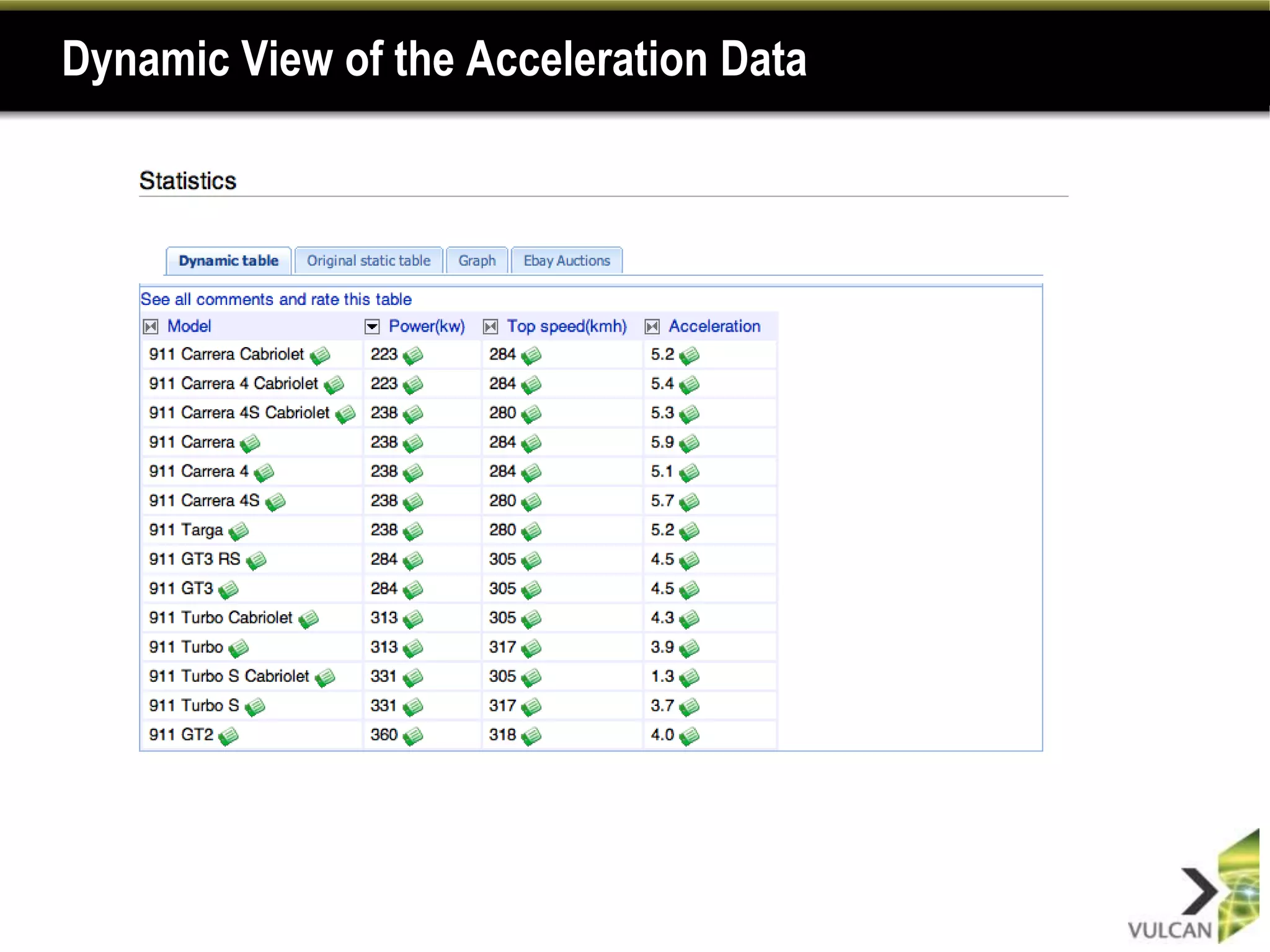Click the note icon in 911 Carrera top speed cell
1270x952 pixels.
531,443
